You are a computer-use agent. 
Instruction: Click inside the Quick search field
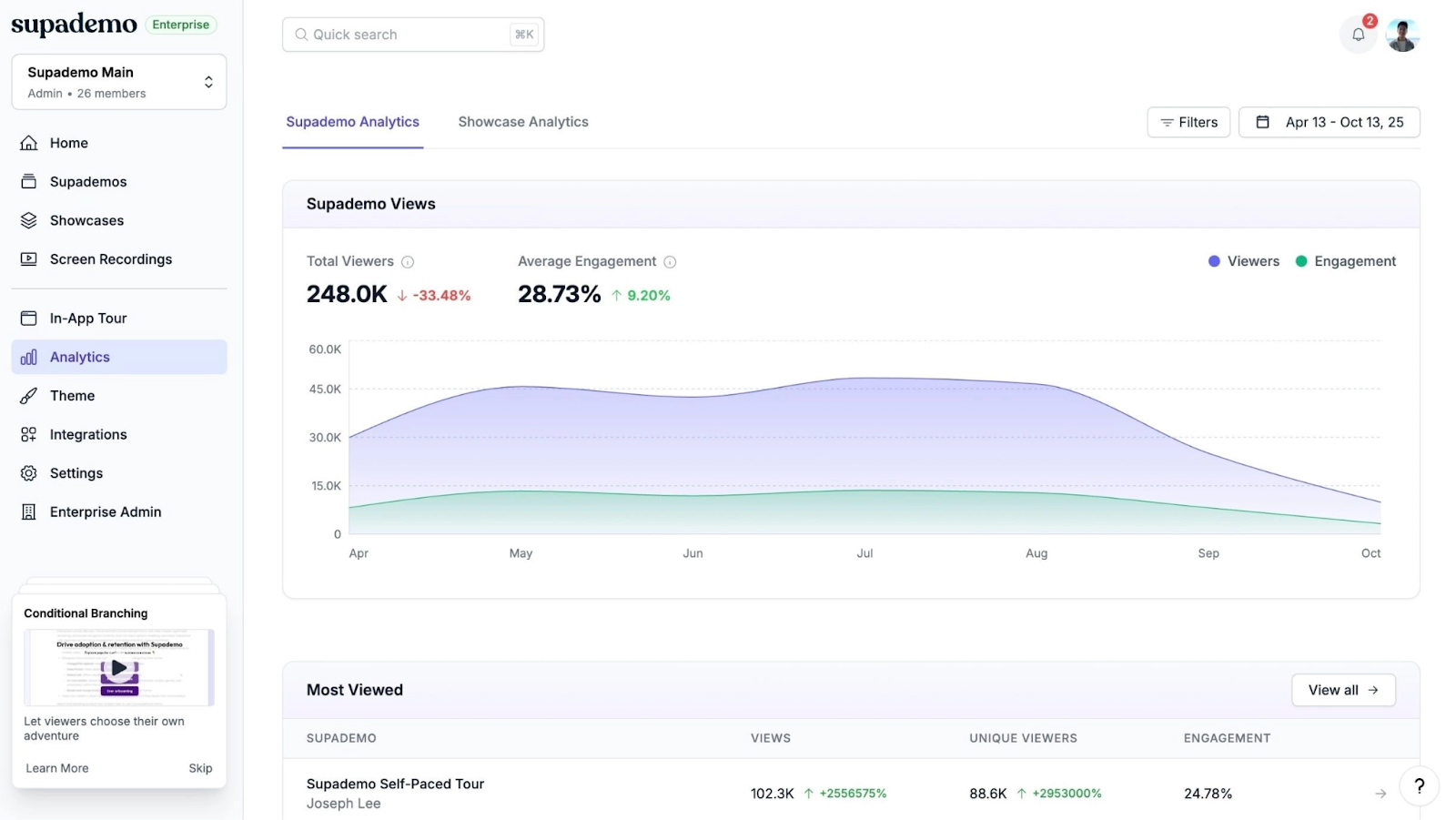[413, 35]
